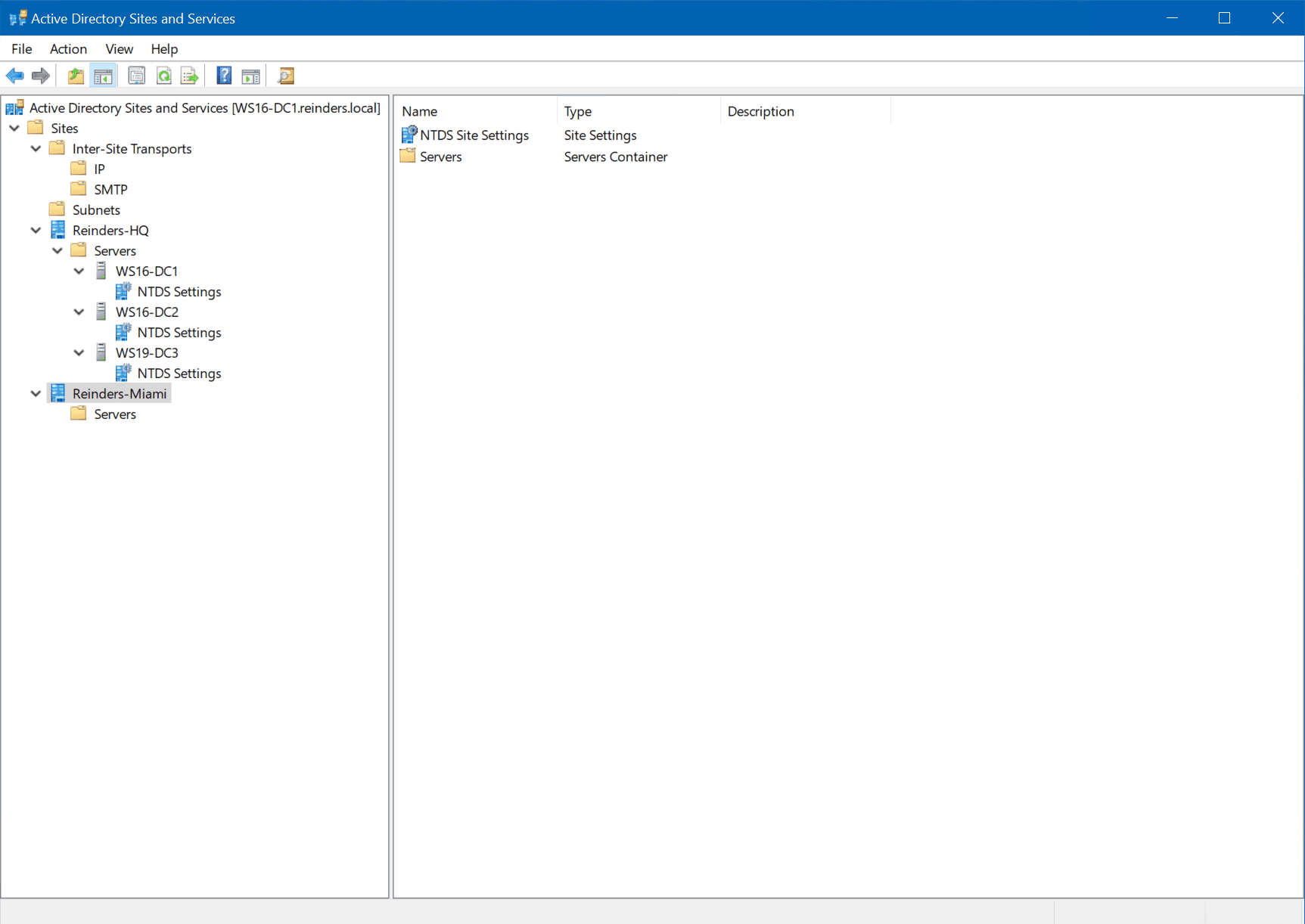Select NTDS Site Settings in the right pane
The image size is (1305, 924).
coord(474,135)
